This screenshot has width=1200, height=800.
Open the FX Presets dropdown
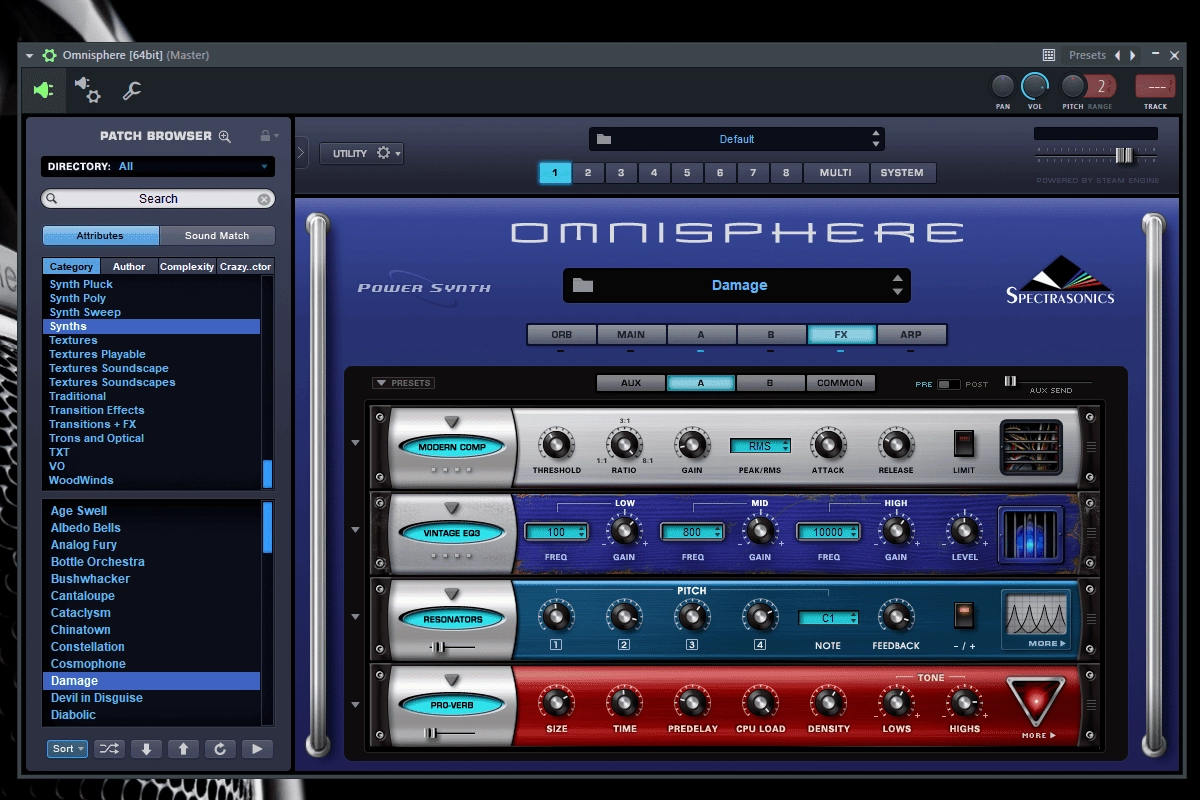click(402, 383)
